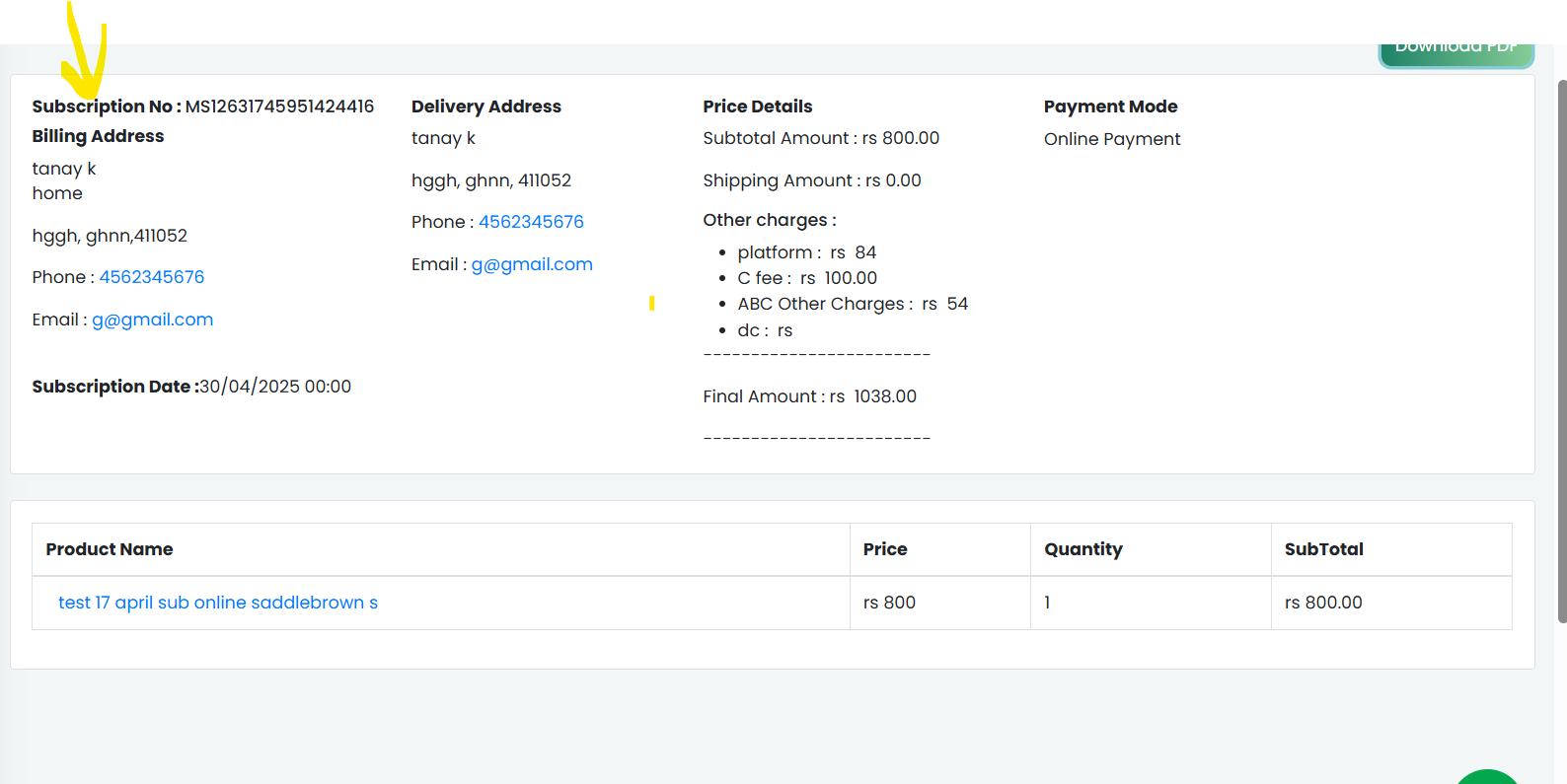
Task: Select the Quantity column header
Action: pos(1083,549)
